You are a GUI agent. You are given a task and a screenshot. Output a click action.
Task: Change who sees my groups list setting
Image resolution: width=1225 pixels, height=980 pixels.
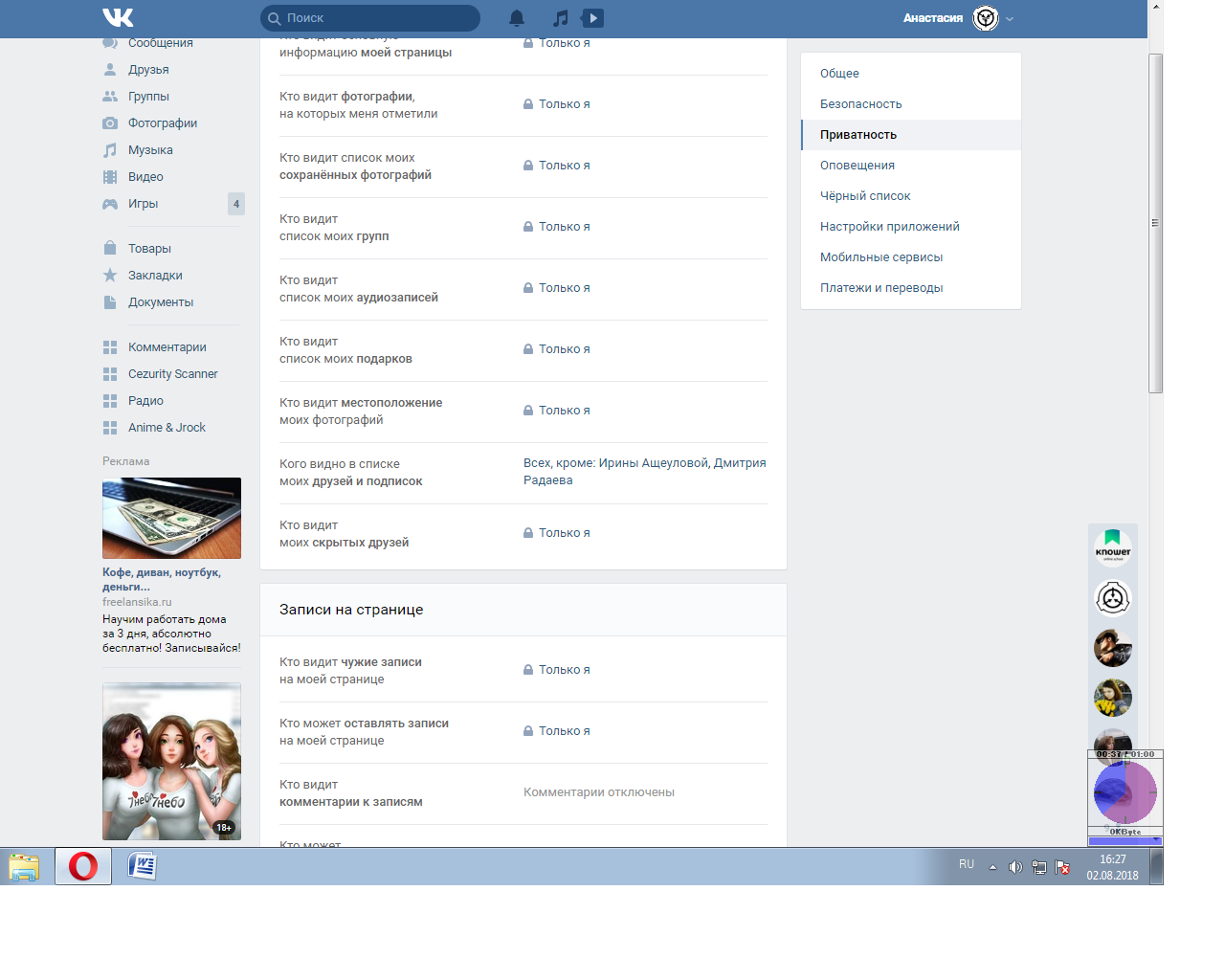(564, 227)
